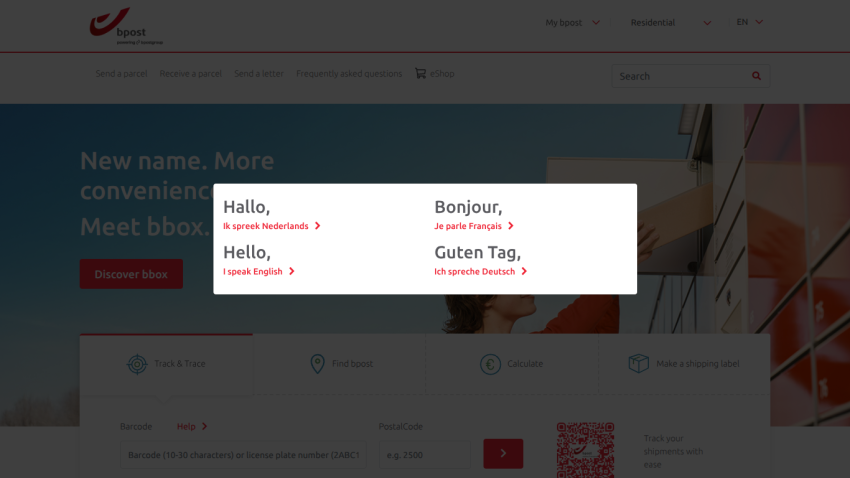The width and height of the screenshot is (850, 478).
Task: Click the eShop cart icon
Action: click(x=420, y=73)
